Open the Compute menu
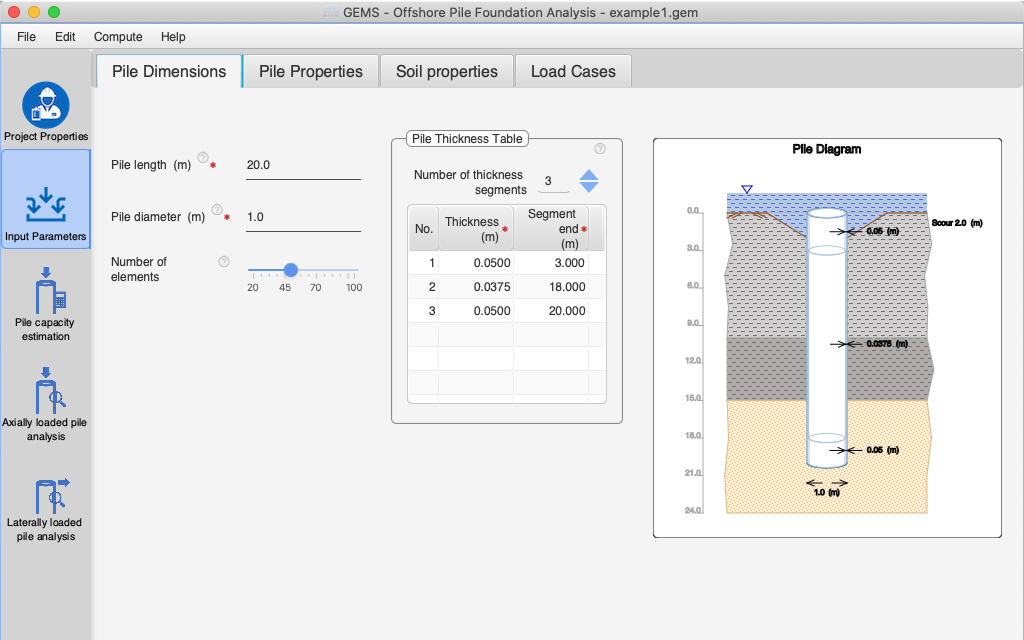Screen dimensions: 1024x640 [118, 37]
